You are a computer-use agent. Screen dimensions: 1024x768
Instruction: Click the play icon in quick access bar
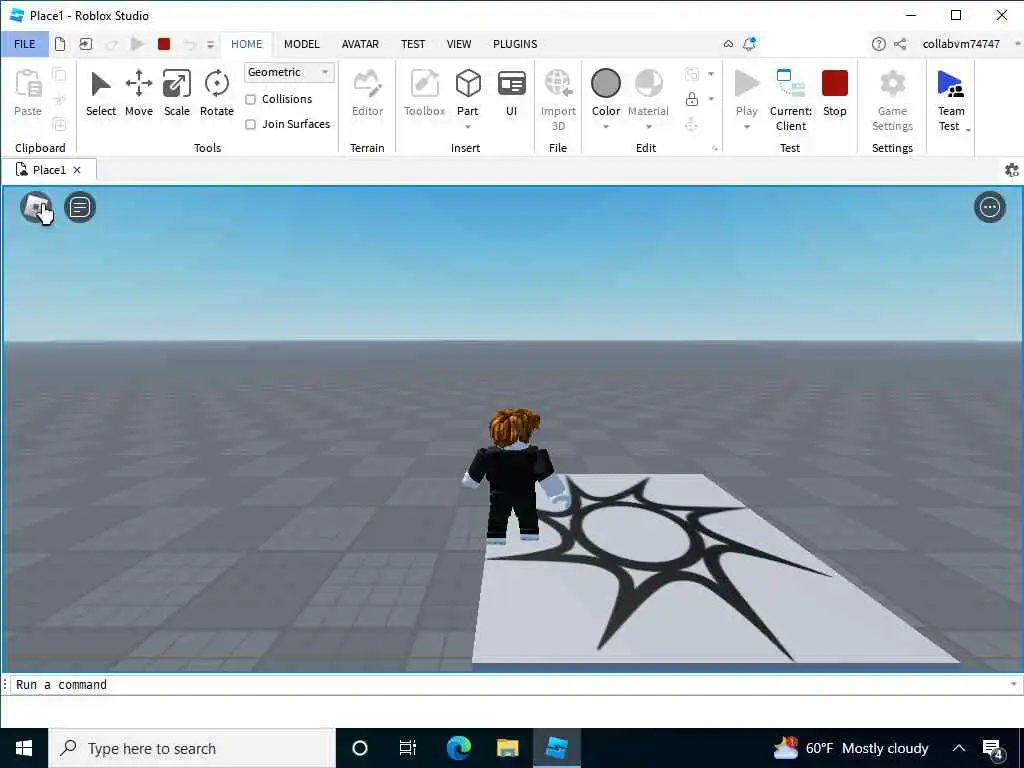137,44
